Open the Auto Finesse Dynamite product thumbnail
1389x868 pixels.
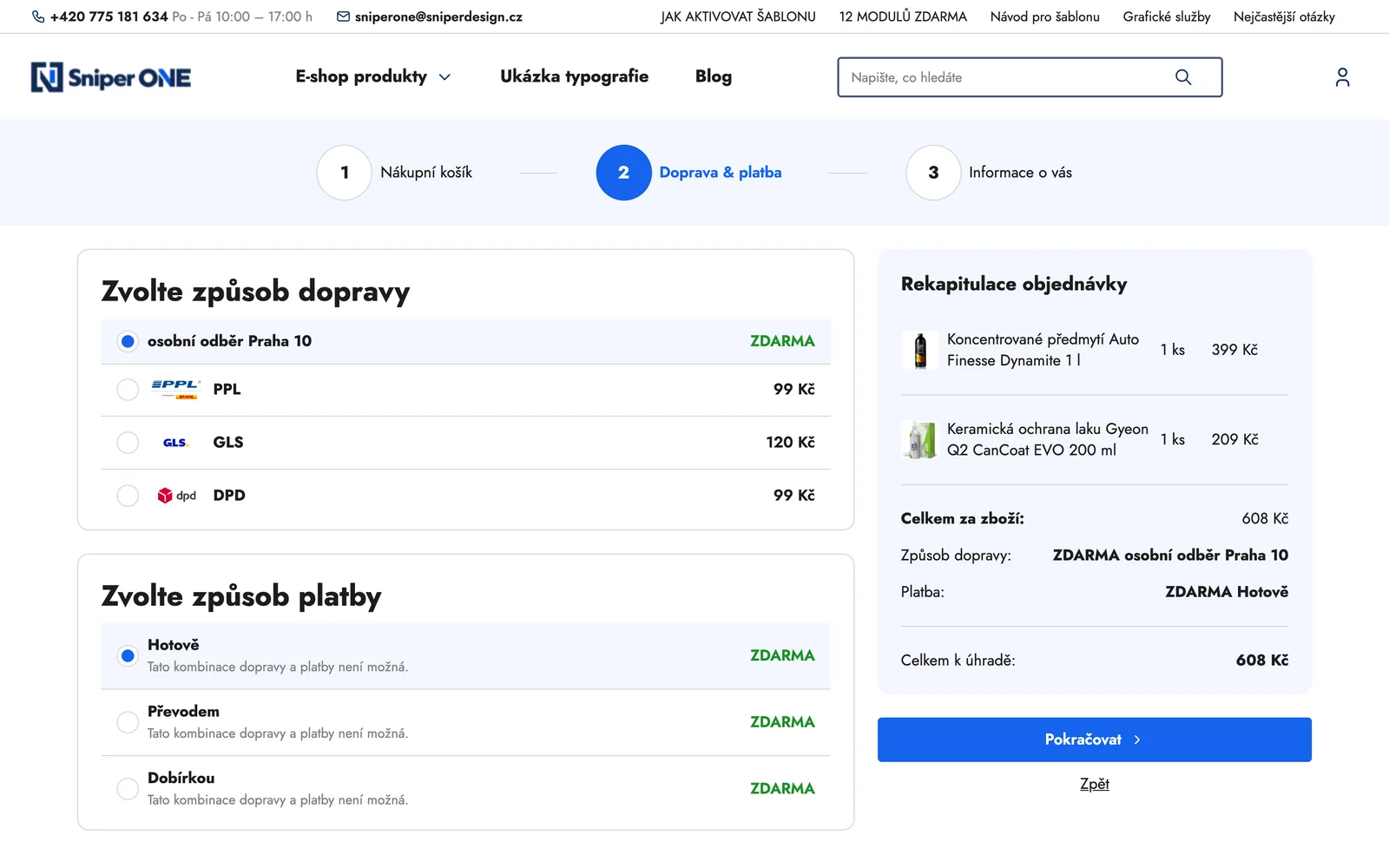coord(920,351)
